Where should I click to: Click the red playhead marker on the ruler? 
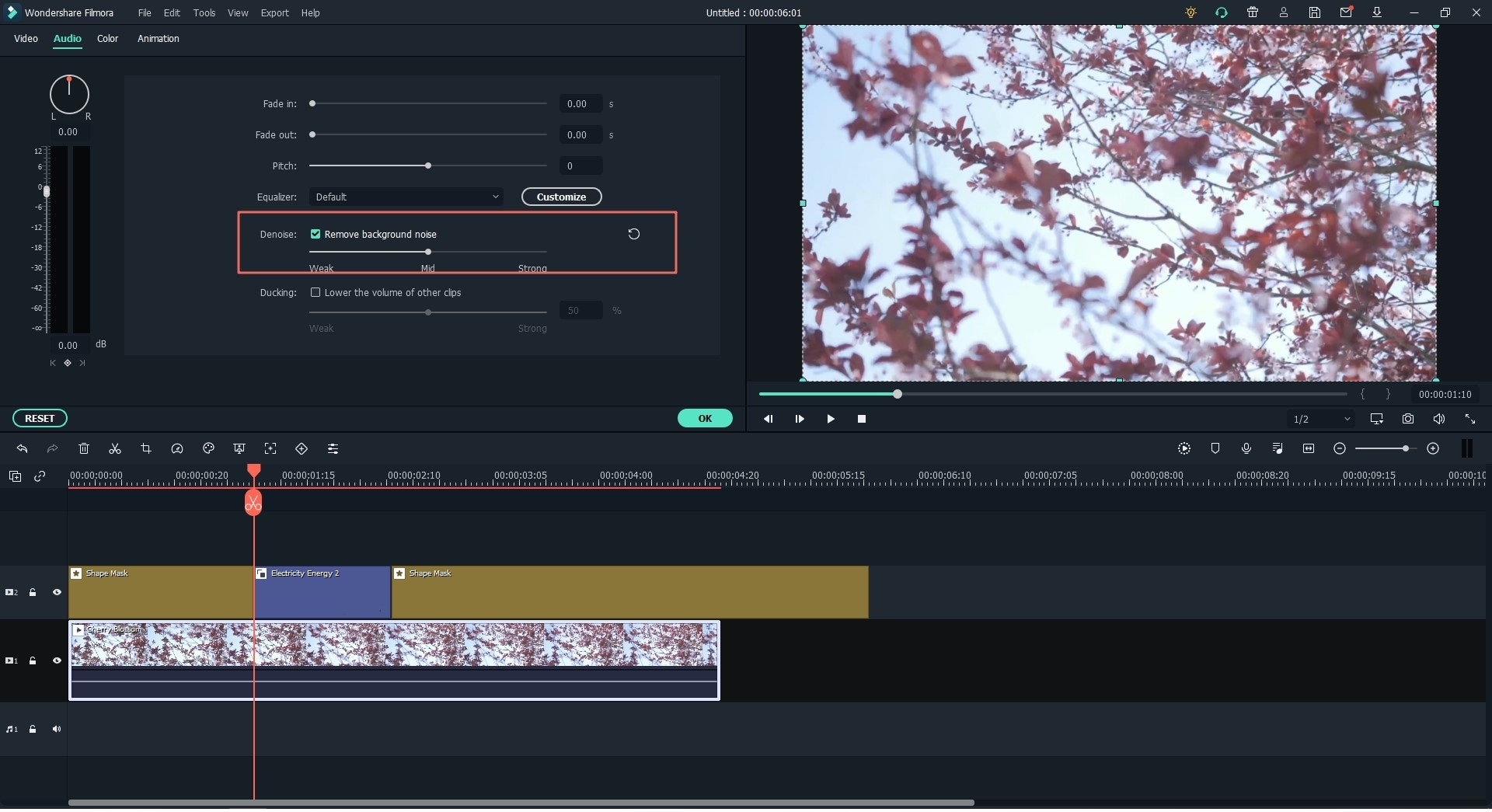(x=254, y=472)
